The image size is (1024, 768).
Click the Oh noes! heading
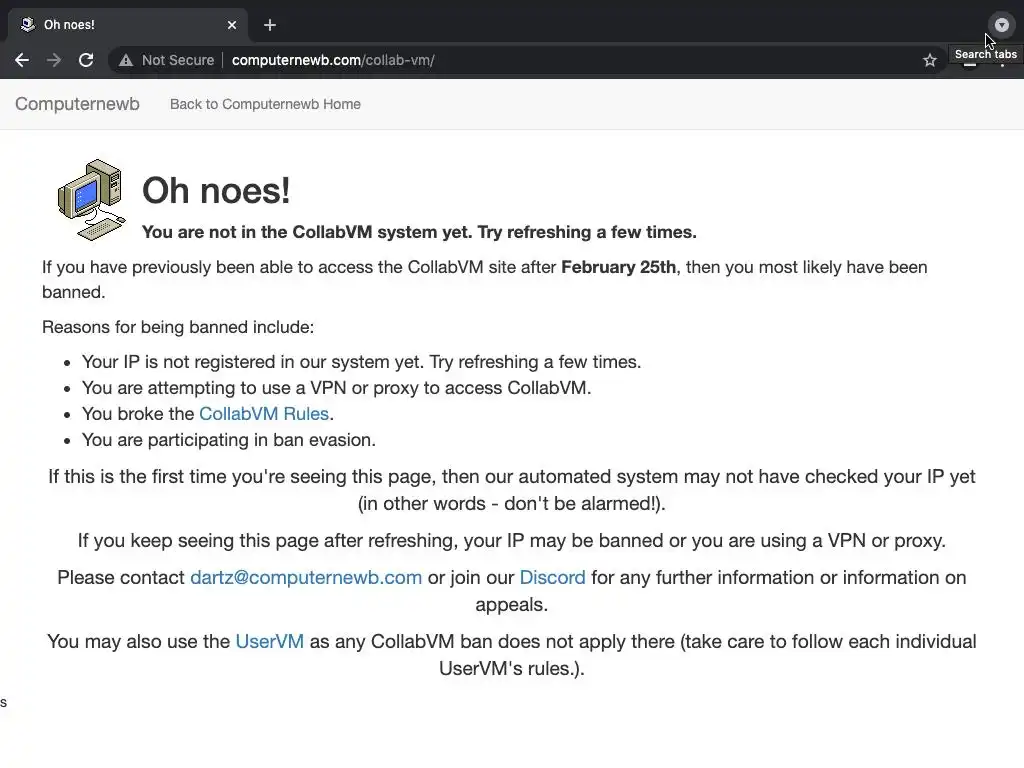pos(216,190)
